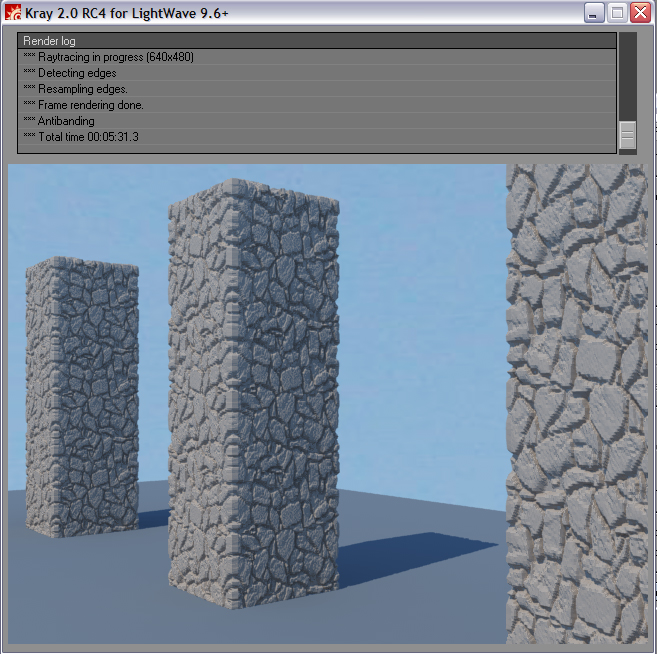Click the 'Frame rendering done.' log line
This screenshot has height=654, width=657.
pos(91,105)
